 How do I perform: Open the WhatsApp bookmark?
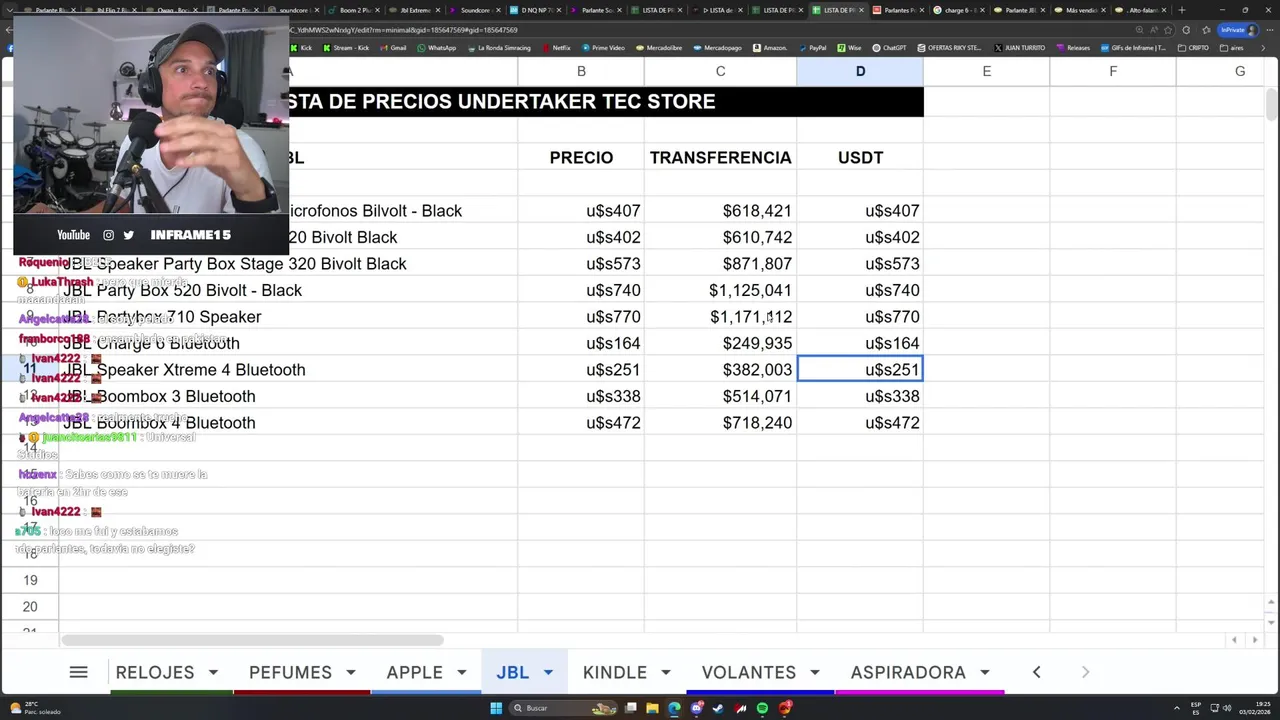tap(436, 47)
